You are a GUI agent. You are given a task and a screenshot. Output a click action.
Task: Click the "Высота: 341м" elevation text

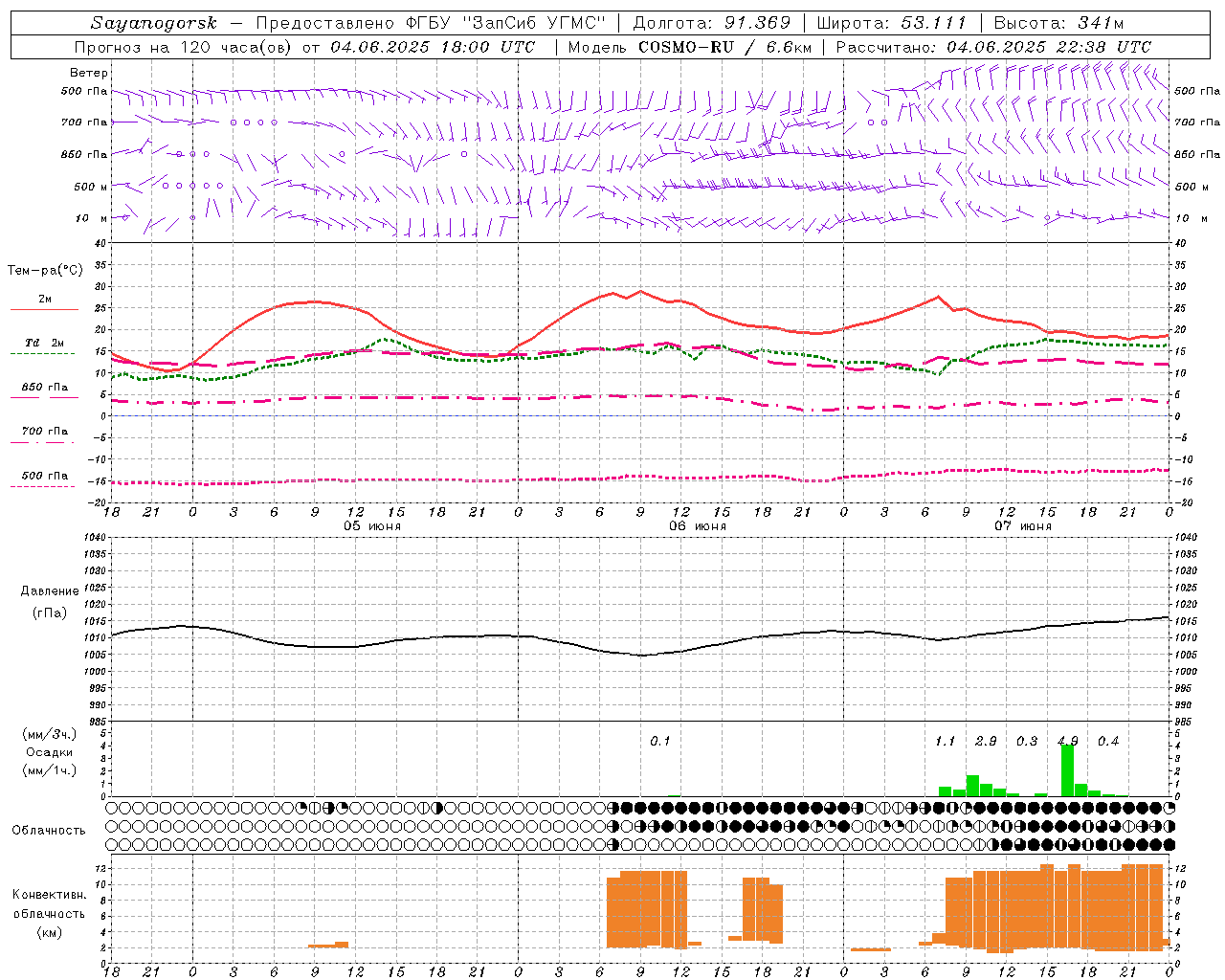(x=1058, y=23)
